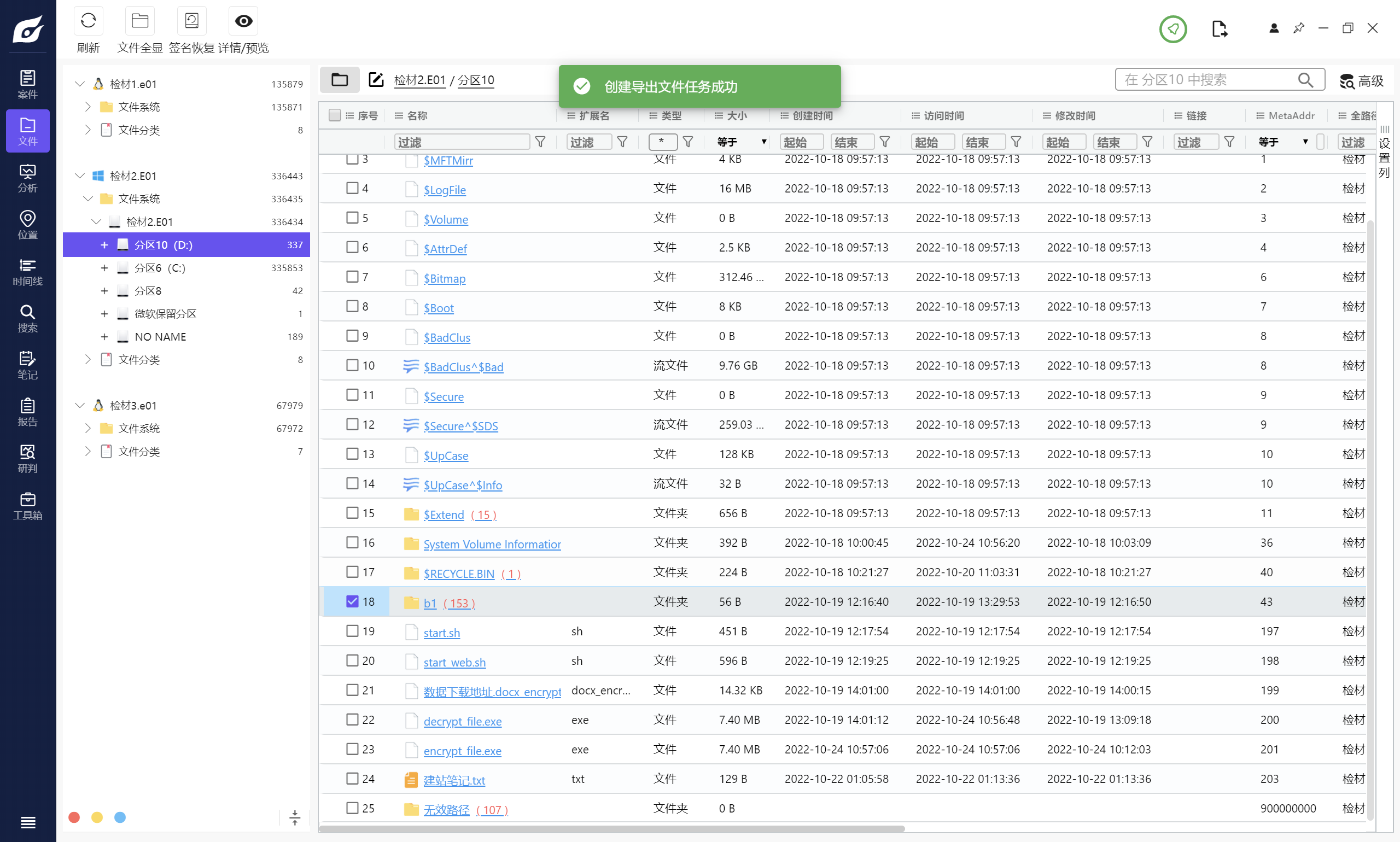Click the collapse-tree icon at panel bottom
Viewport: 1400px width, 842px height.
coord(295,817)
